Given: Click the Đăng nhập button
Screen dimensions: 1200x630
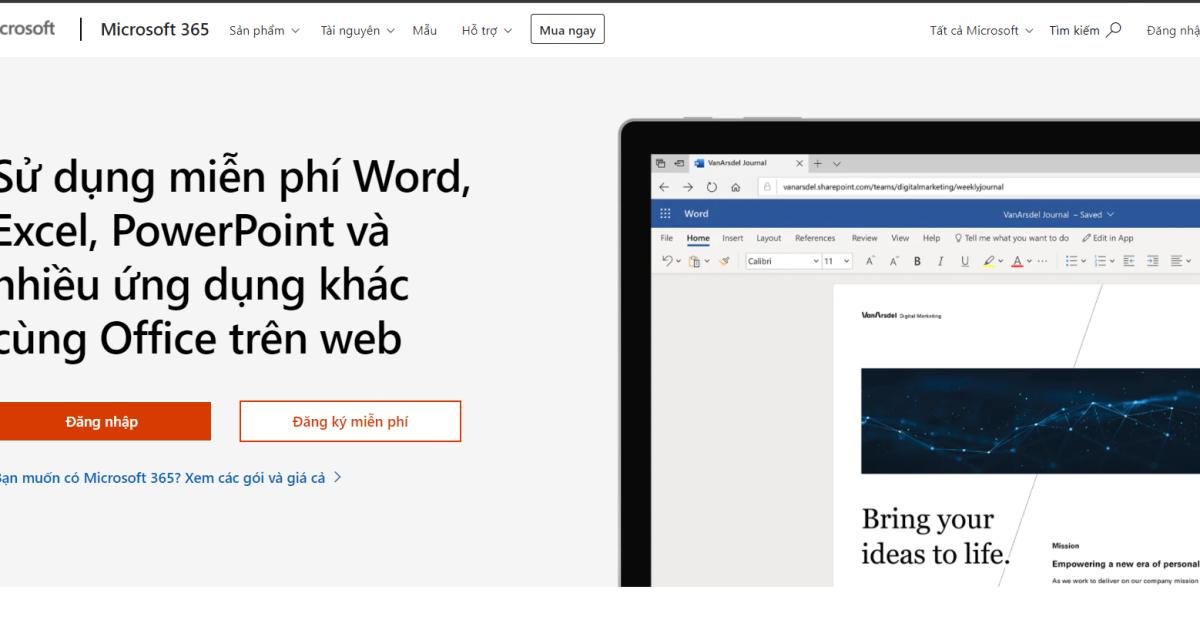Looking at the screenshot, I should [104, 421].
